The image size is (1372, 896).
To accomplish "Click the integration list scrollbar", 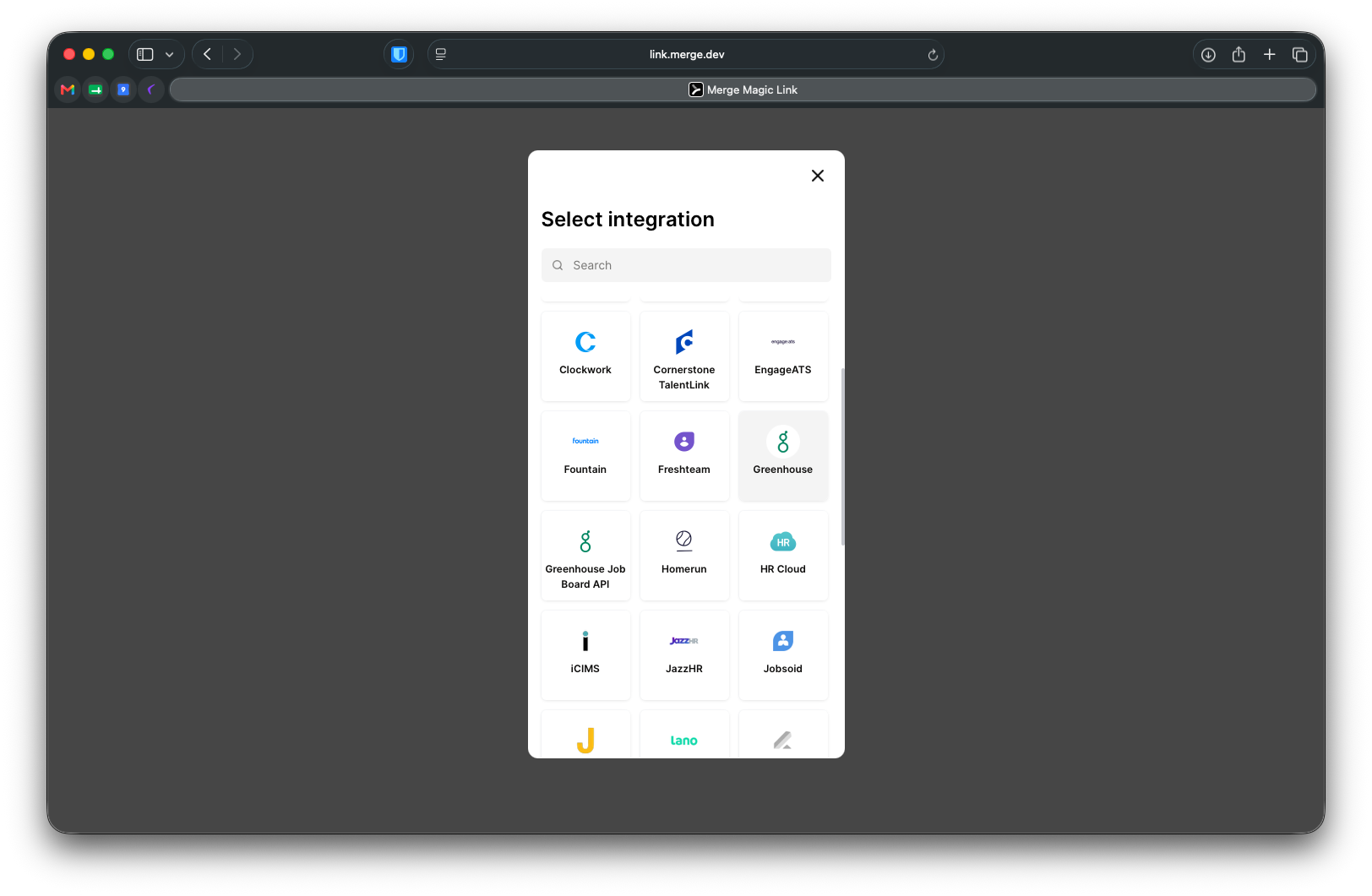I will pos(842,456).
